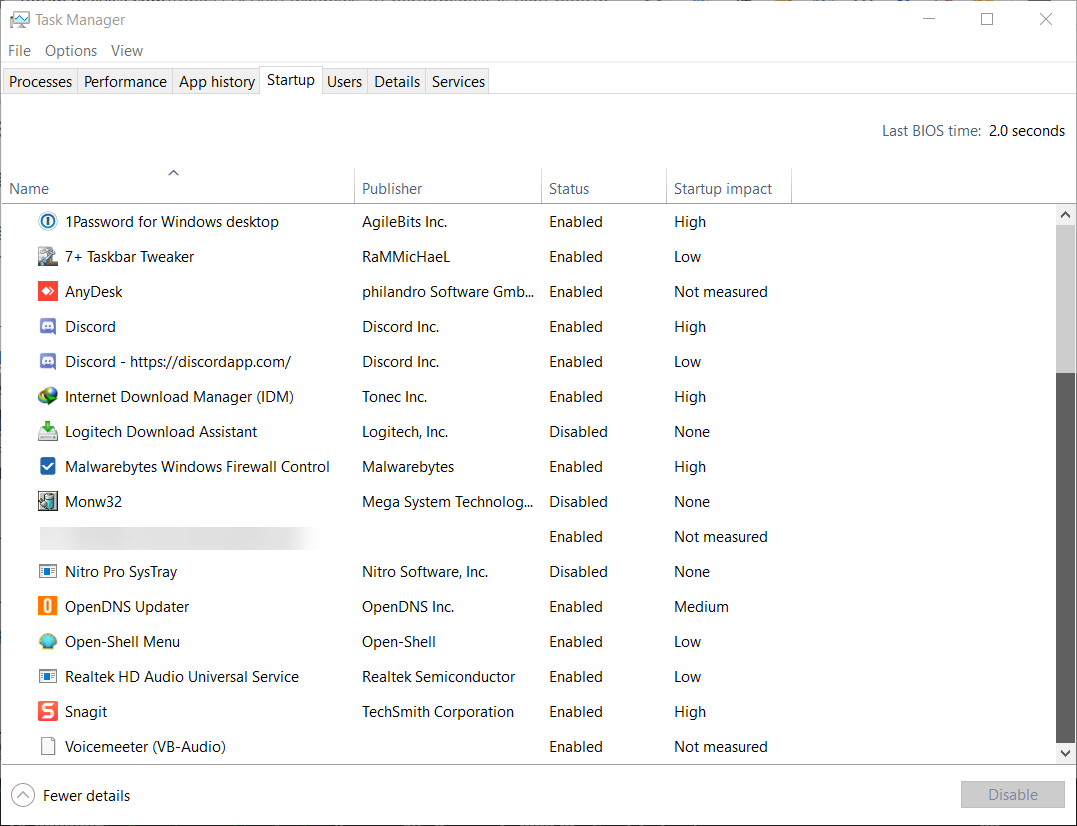Image resolution: width=1077 pixels, height=826 pixels.
Task: Open the File menu
Action: [x=19, y=51]
